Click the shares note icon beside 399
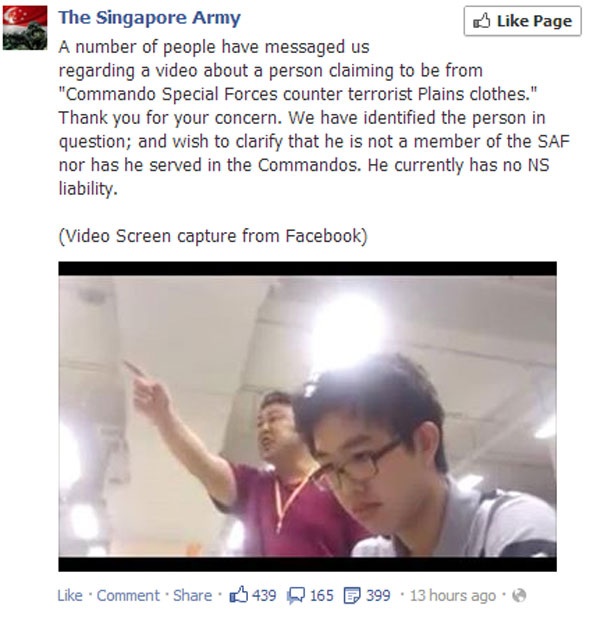Image resolution: width=600 pixels, height=619 pixels. [x=352, y=596]
